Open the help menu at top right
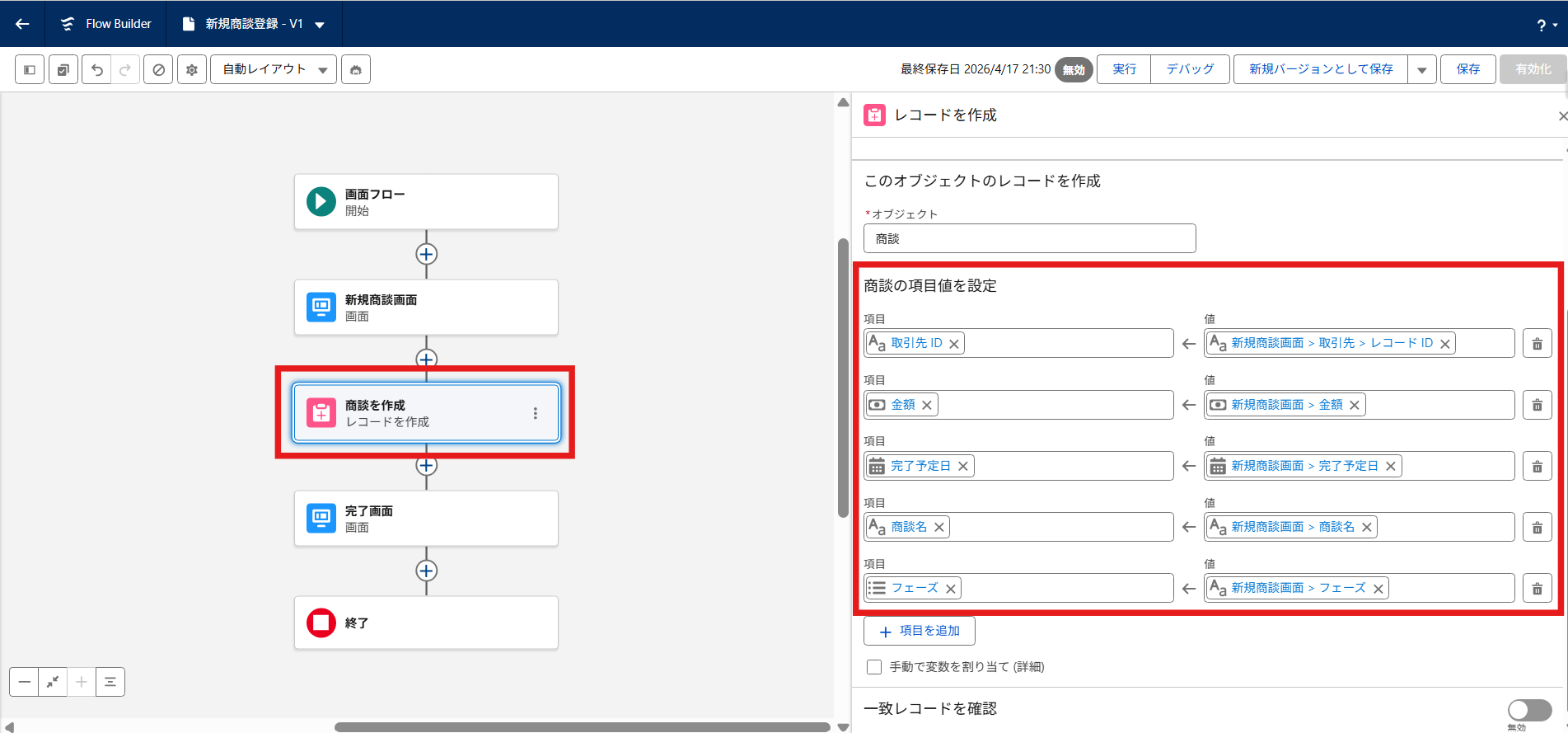 click(1542, 24)
